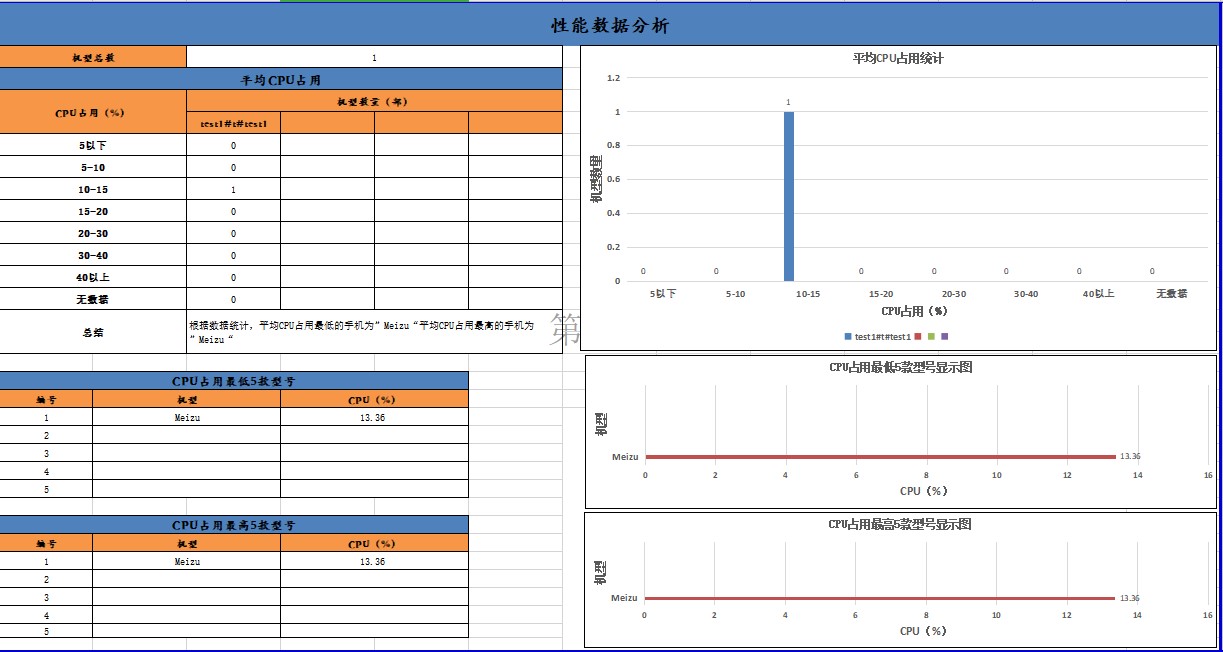Click the red legend swatch in average CPU chart
Screen dimensions: 1223x652
pyautogui.click(x=918, y=337)
